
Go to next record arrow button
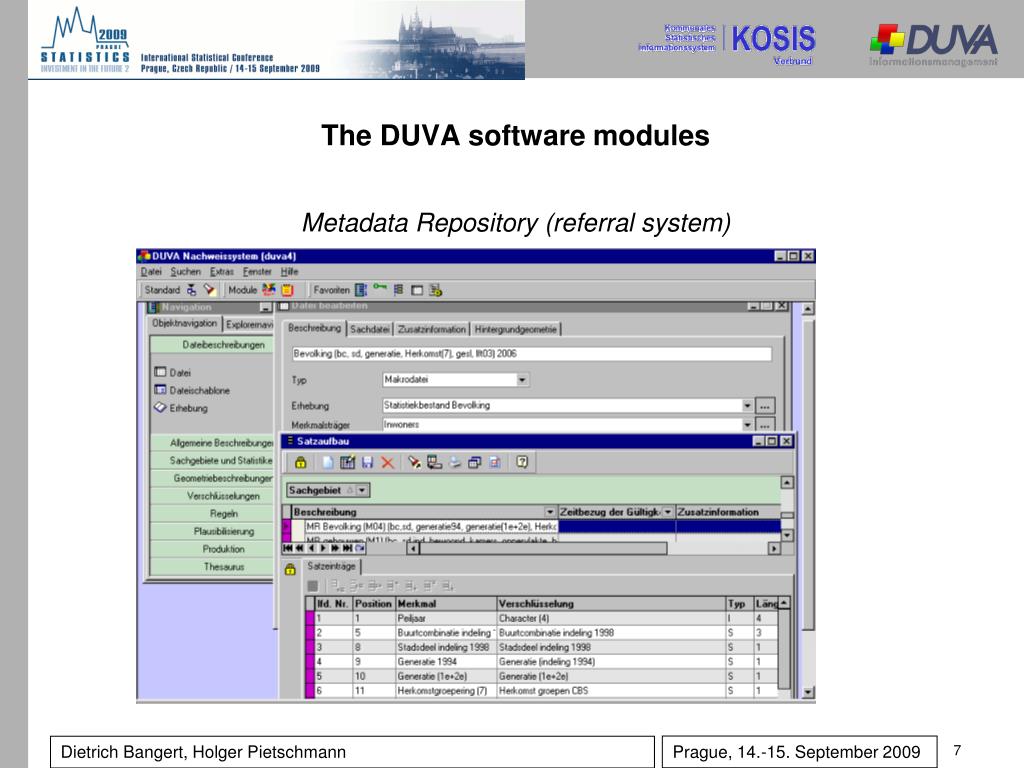tap(323, 549)
